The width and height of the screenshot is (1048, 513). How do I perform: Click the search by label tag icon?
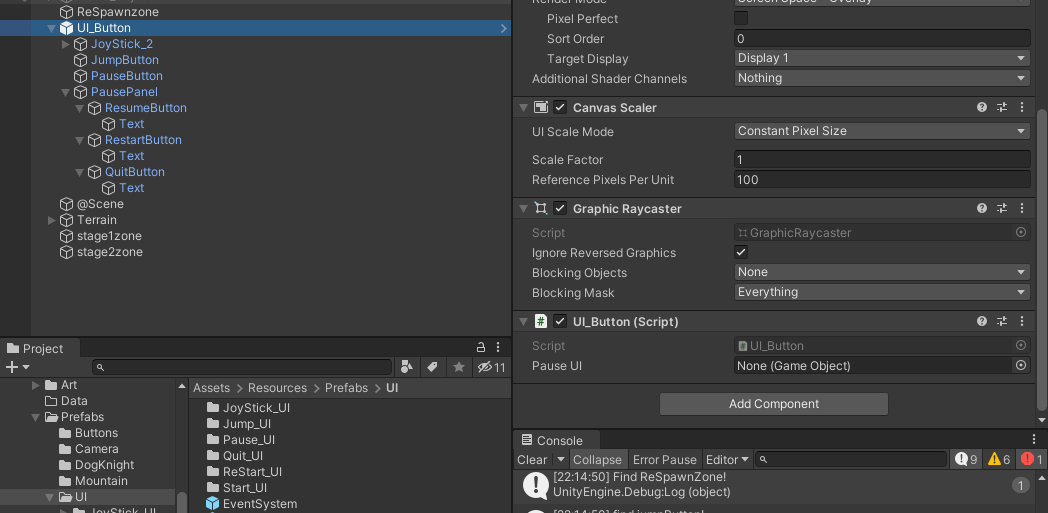tap(432, 367)
